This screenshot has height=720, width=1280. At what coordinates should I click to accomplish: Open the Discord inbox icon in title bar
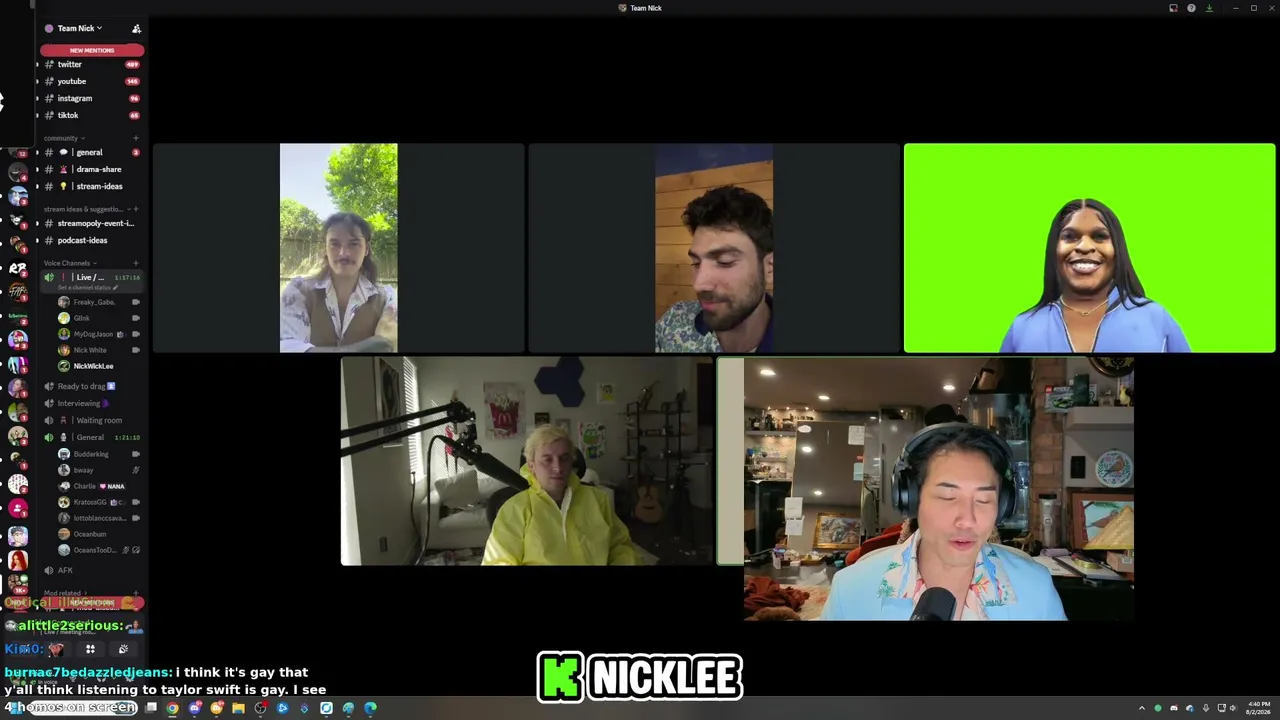click(x=1173, y=8)
